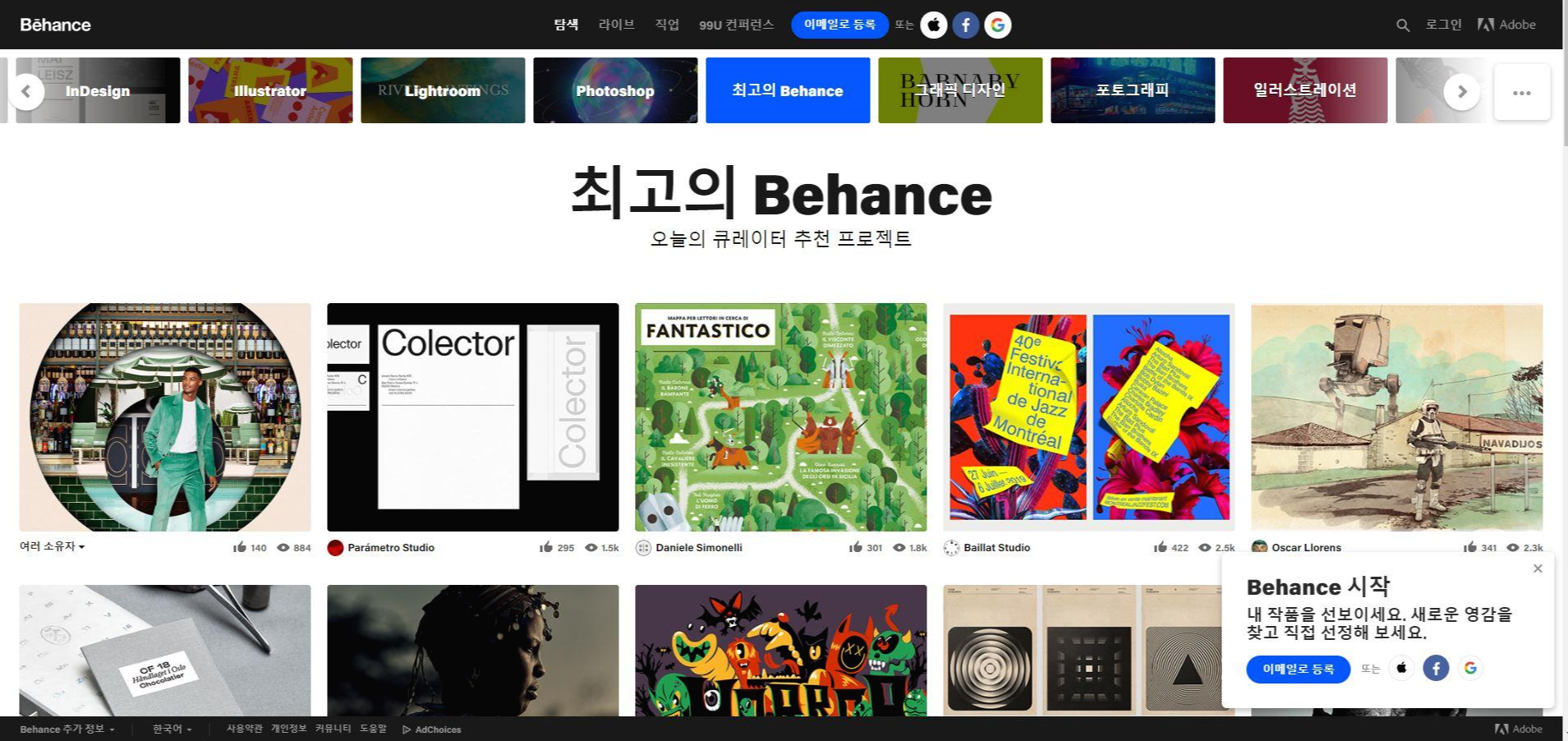The height and width of the screenshot is (741, 1568).
Task: Open the 직업 menu item
Action: coord(667,25)
